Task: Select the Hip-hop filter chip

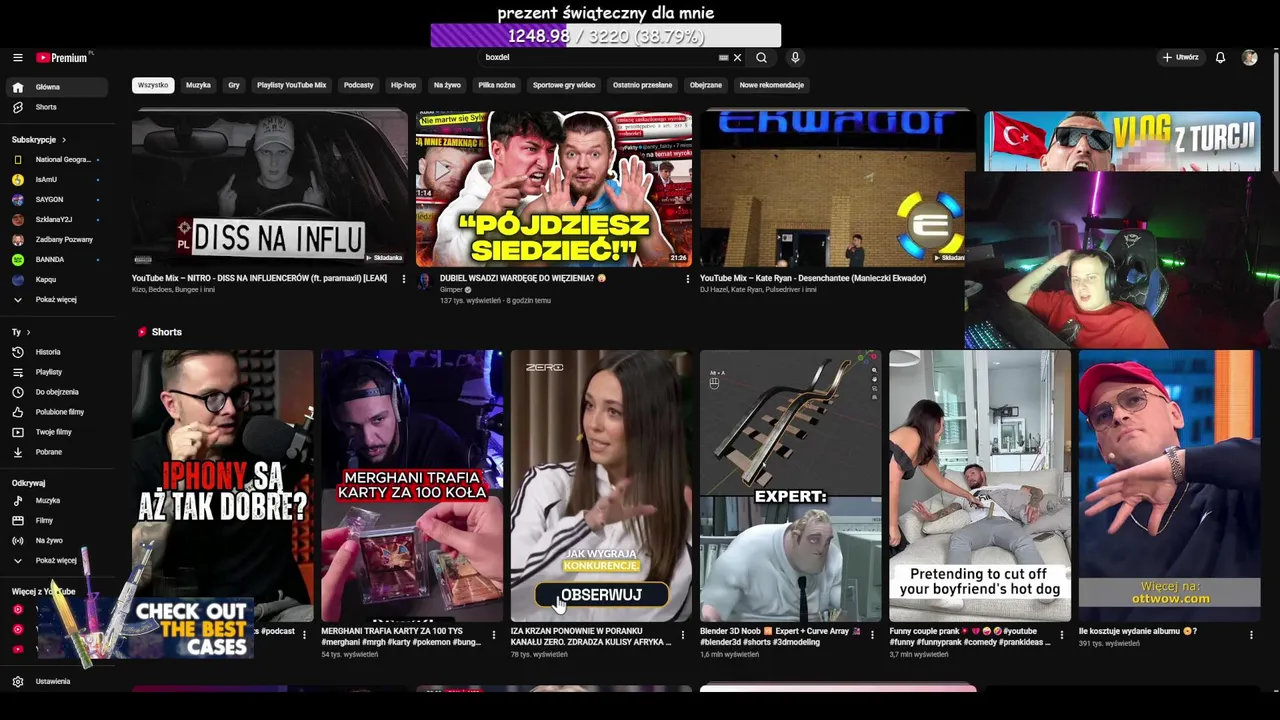Action: pos(403,85)
